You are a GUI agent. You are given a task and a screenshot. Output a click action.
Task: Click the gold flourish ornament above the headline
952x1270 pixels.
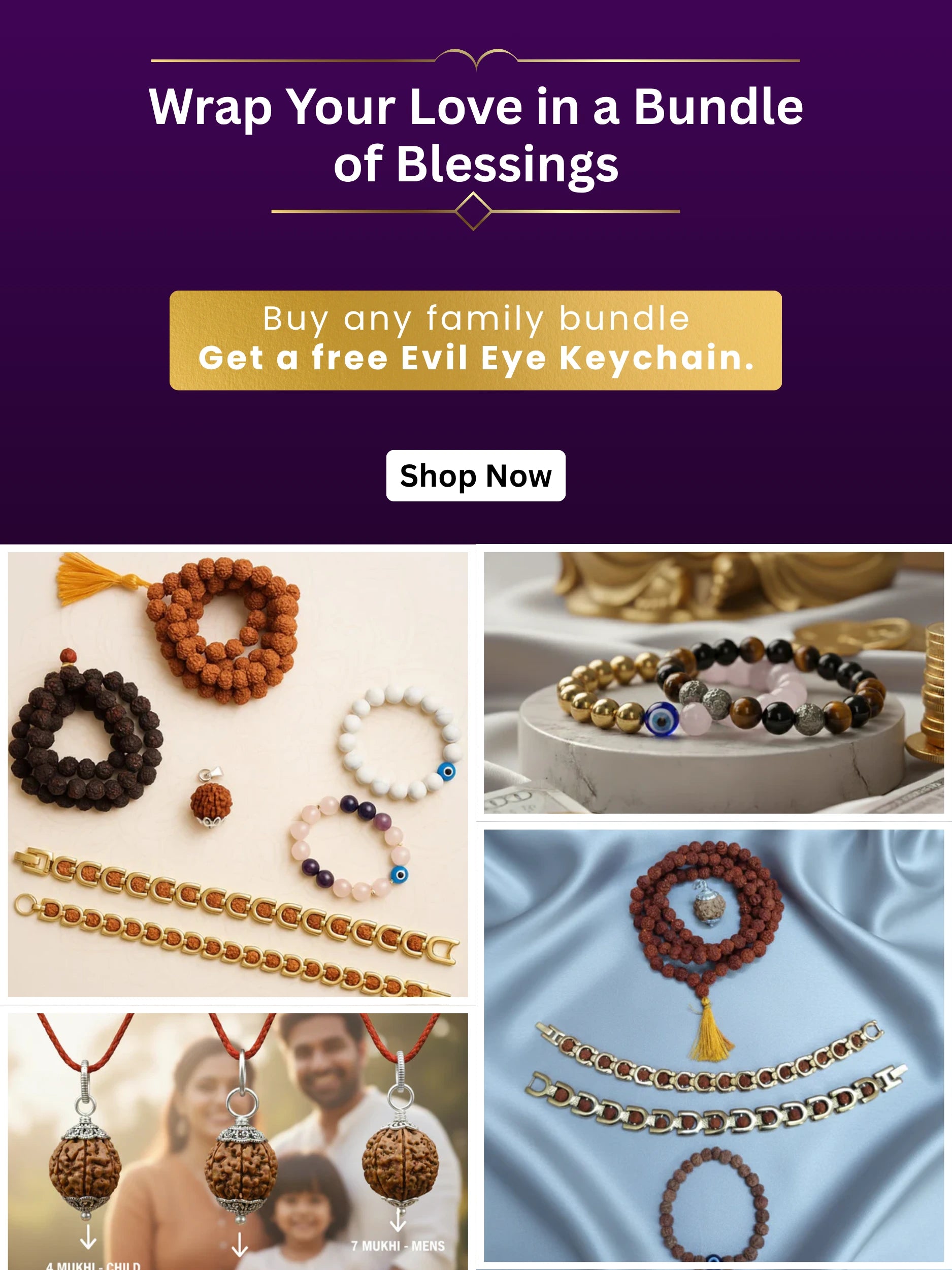[476, 59]
